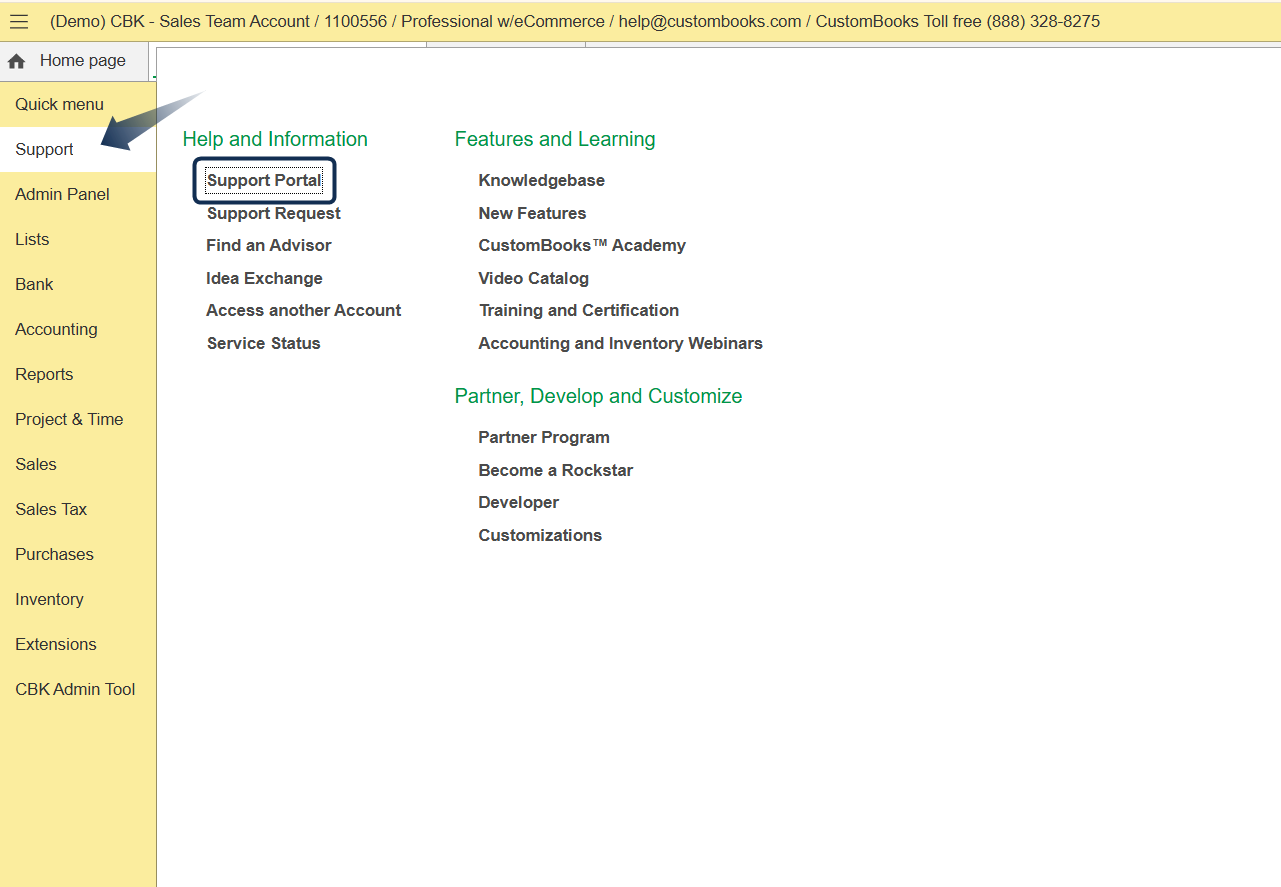Open the Project & Time menu
The width and height of the screenshot is (1281, 887).
click(x=69, y=419)
